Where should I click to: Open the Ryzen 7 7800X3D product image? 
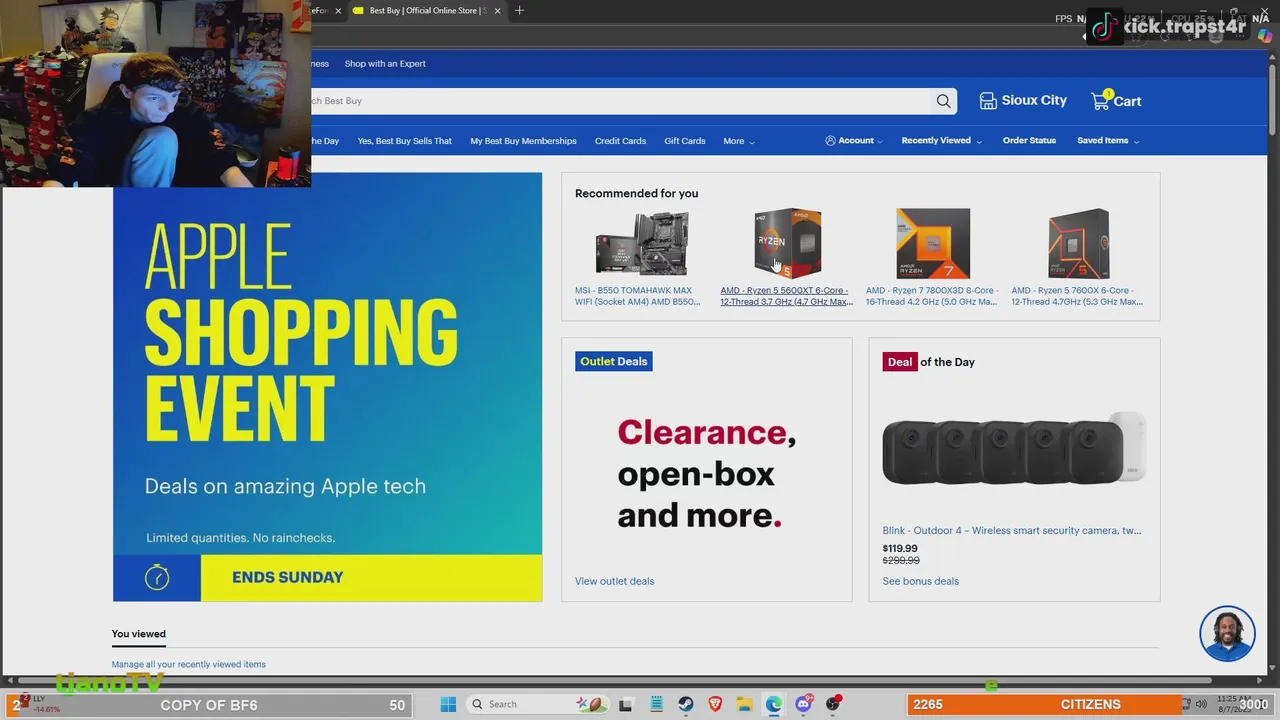(x=933, y=243)
